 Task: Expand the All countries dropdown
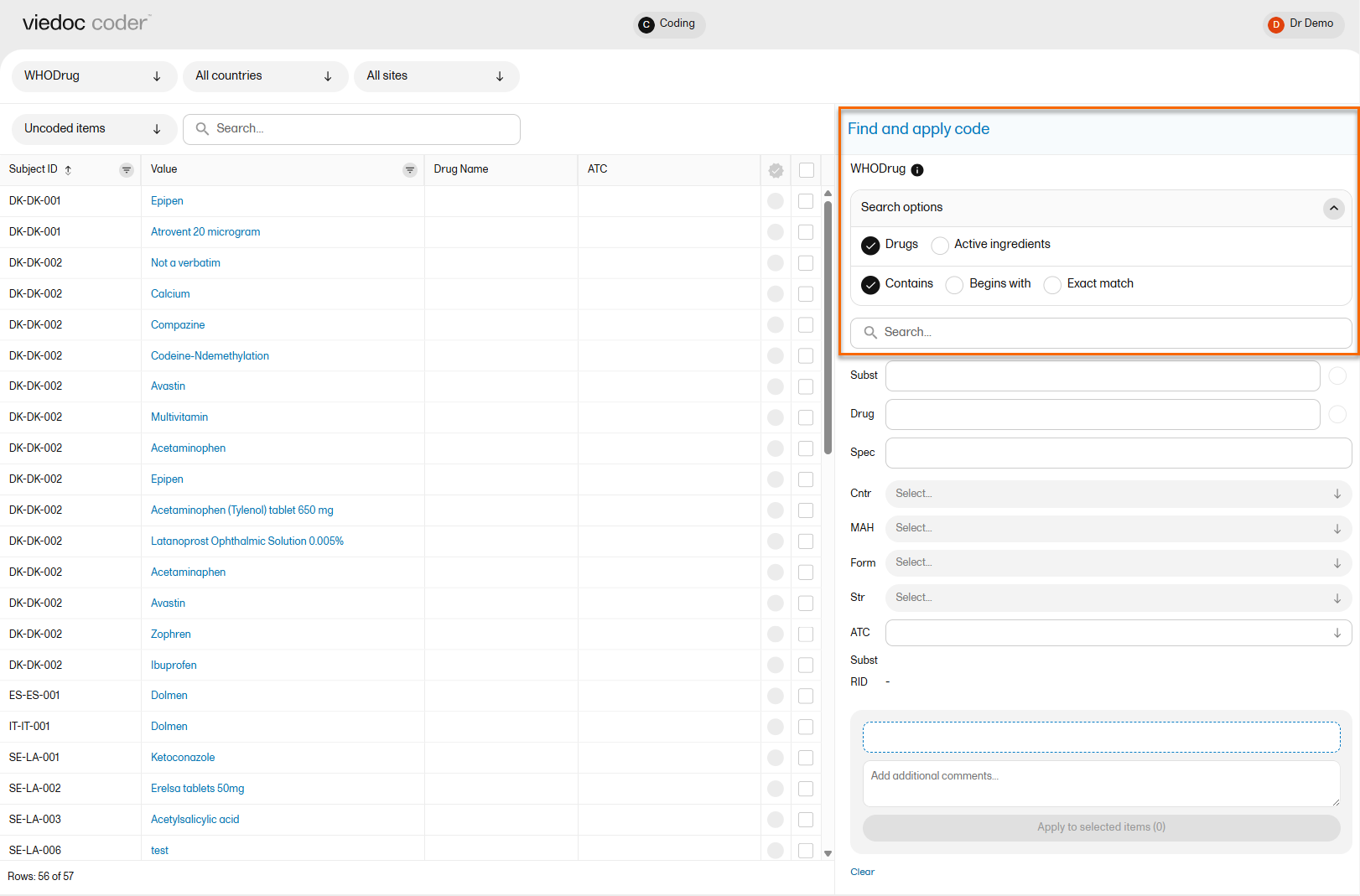click(265, 76)
